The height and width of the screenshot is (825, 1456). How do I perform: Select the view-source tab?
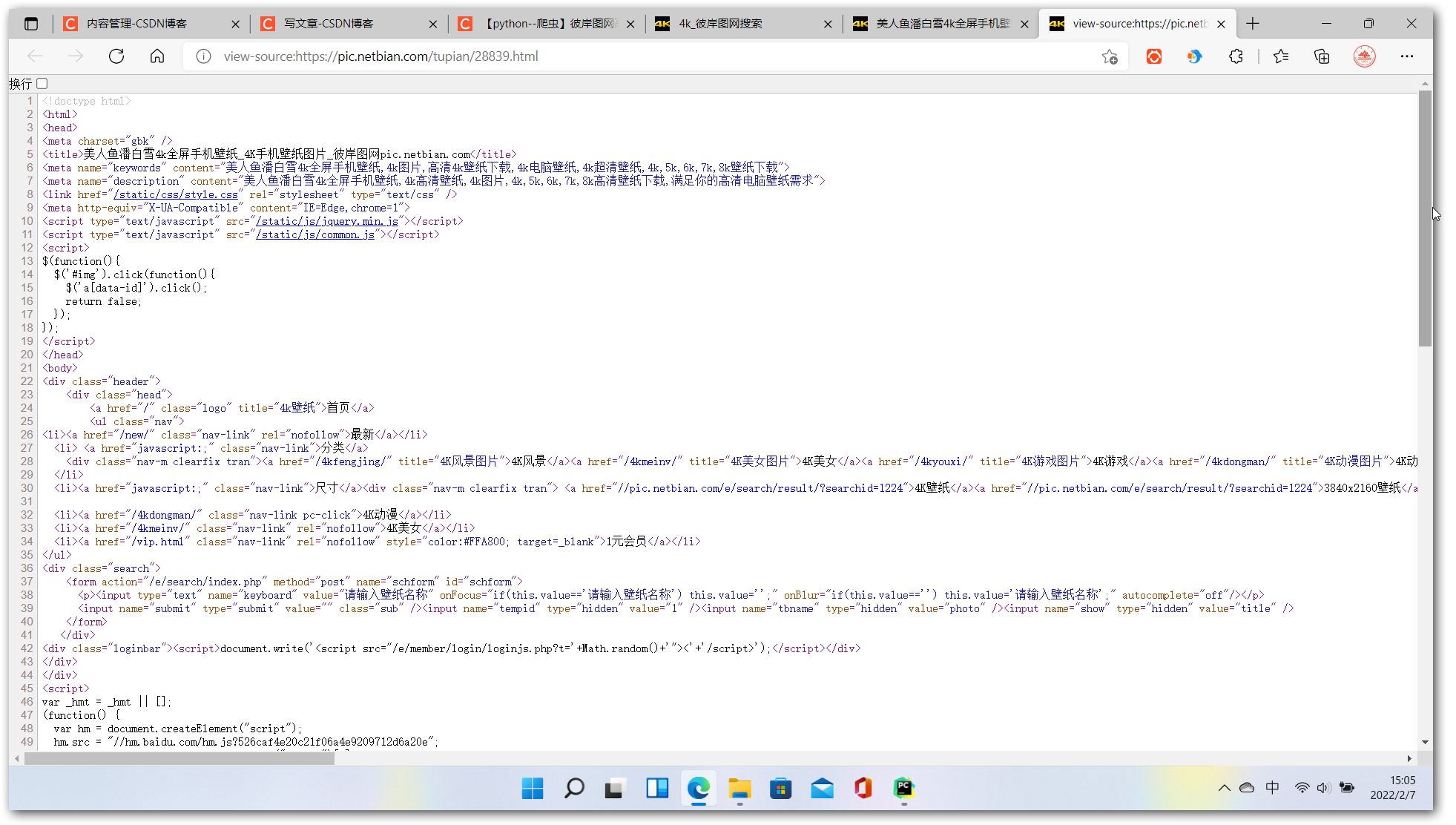[1138, 24]
